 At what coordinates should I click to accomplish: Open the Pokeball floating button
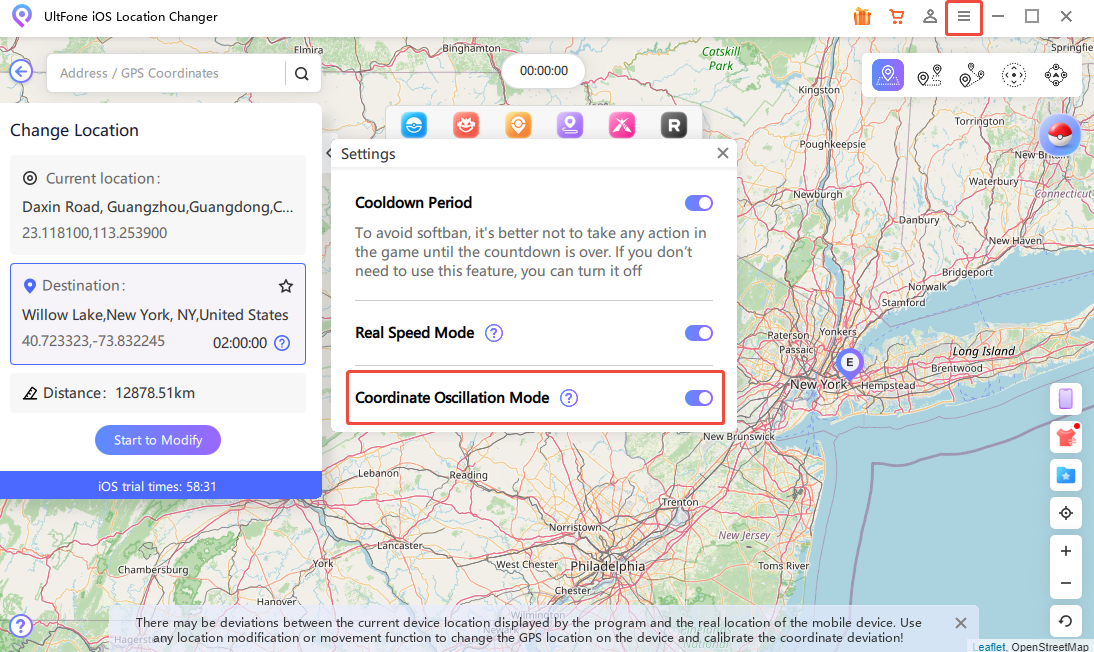point(1060,134)
